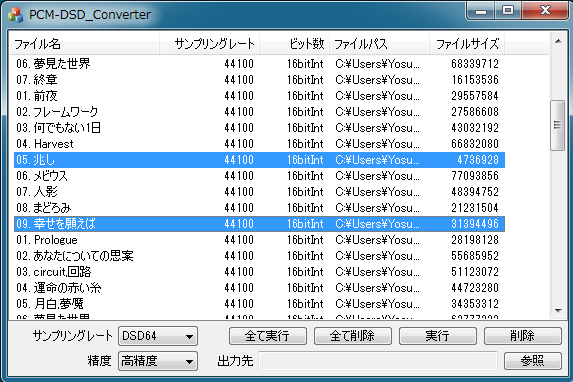Select row 07. 終章
Image resolution: width=573 pixels, height=382 pixels.
click(x=259, y=80)
